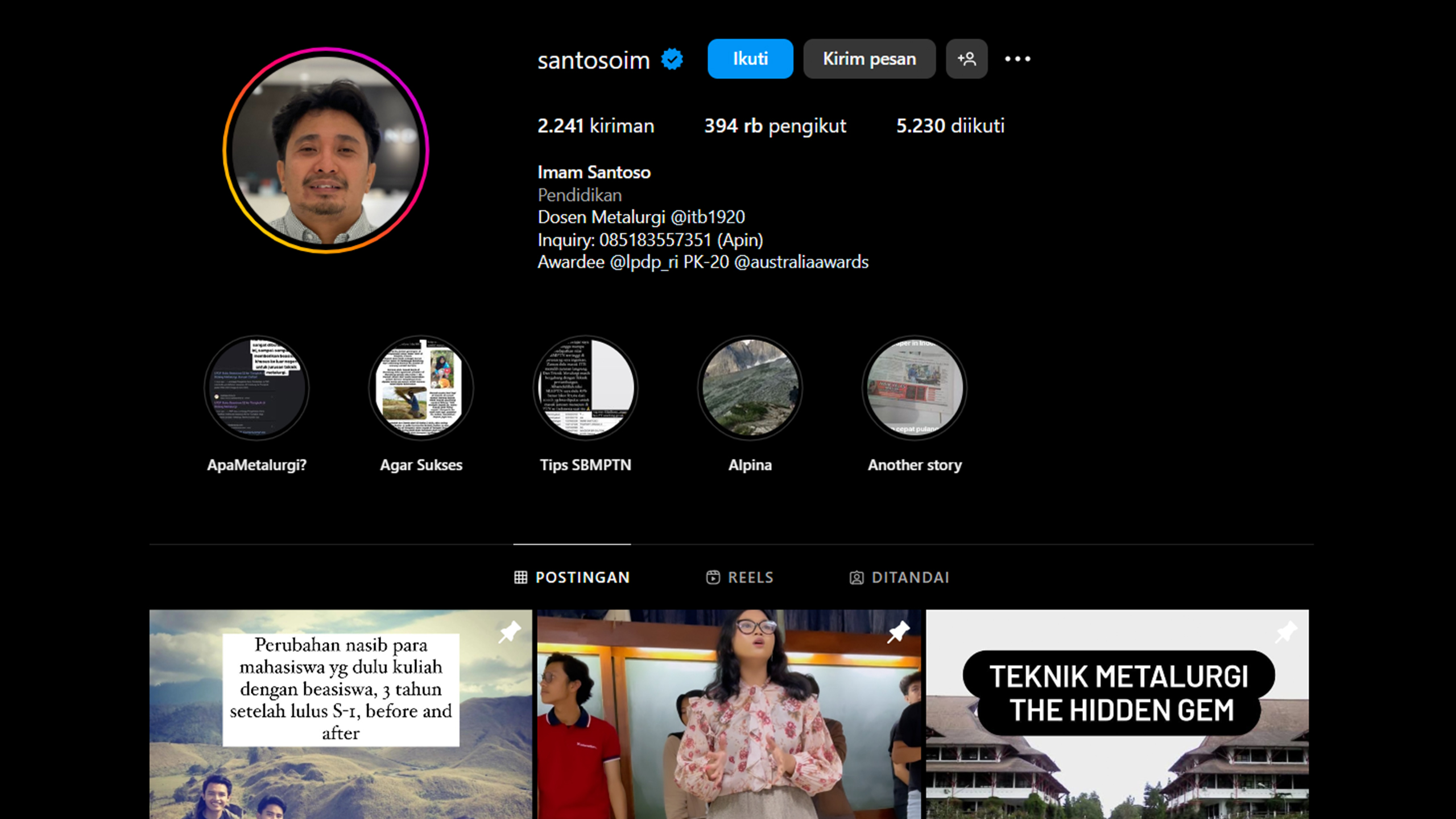Open the Another story highlight

[x=914, y=388]
